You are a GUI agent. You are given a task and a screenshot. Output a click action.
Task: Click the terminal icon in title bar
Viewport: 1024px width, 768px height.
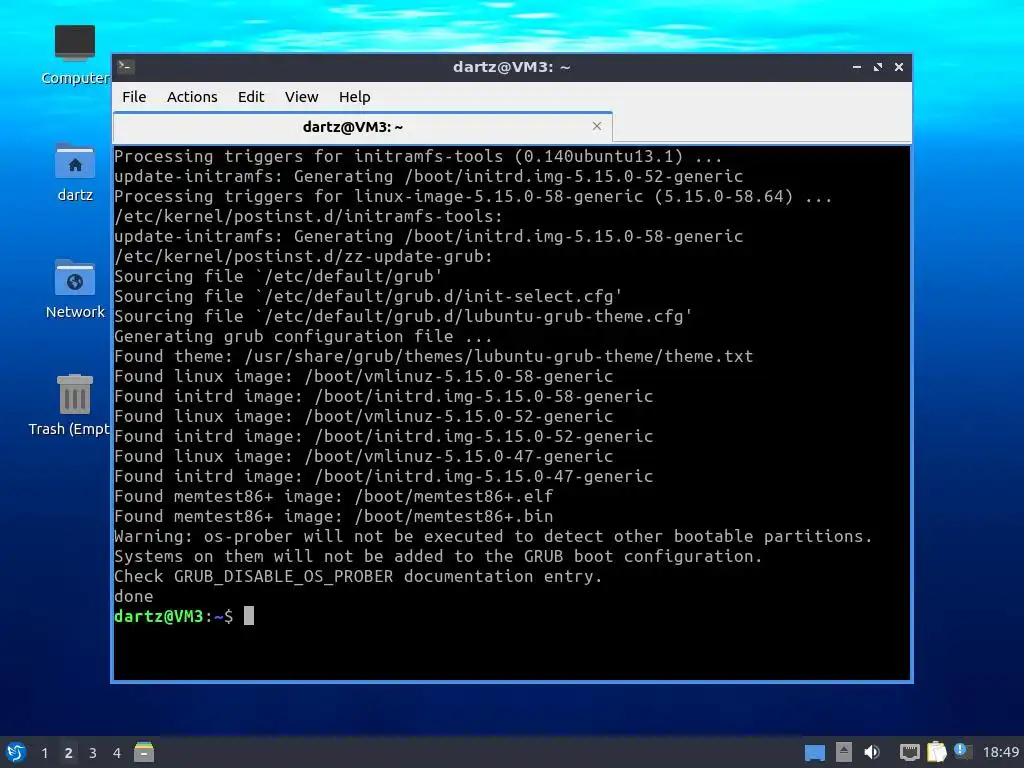pyautogui.click(x=126, y=66)
